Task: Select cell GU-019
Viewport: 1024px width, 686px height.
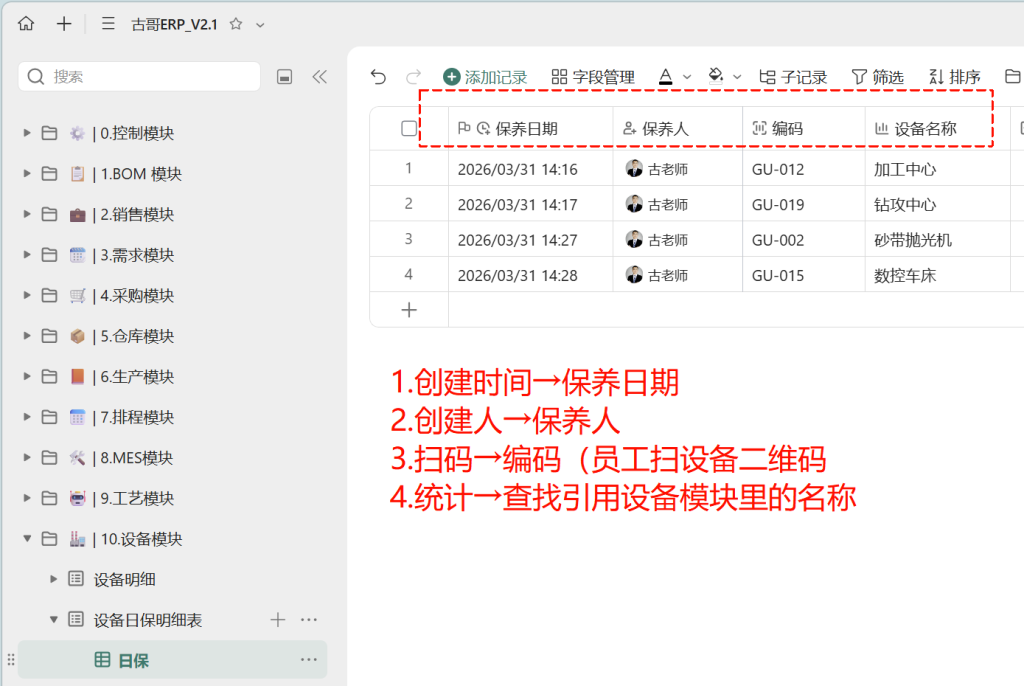Action: (804, 204)
